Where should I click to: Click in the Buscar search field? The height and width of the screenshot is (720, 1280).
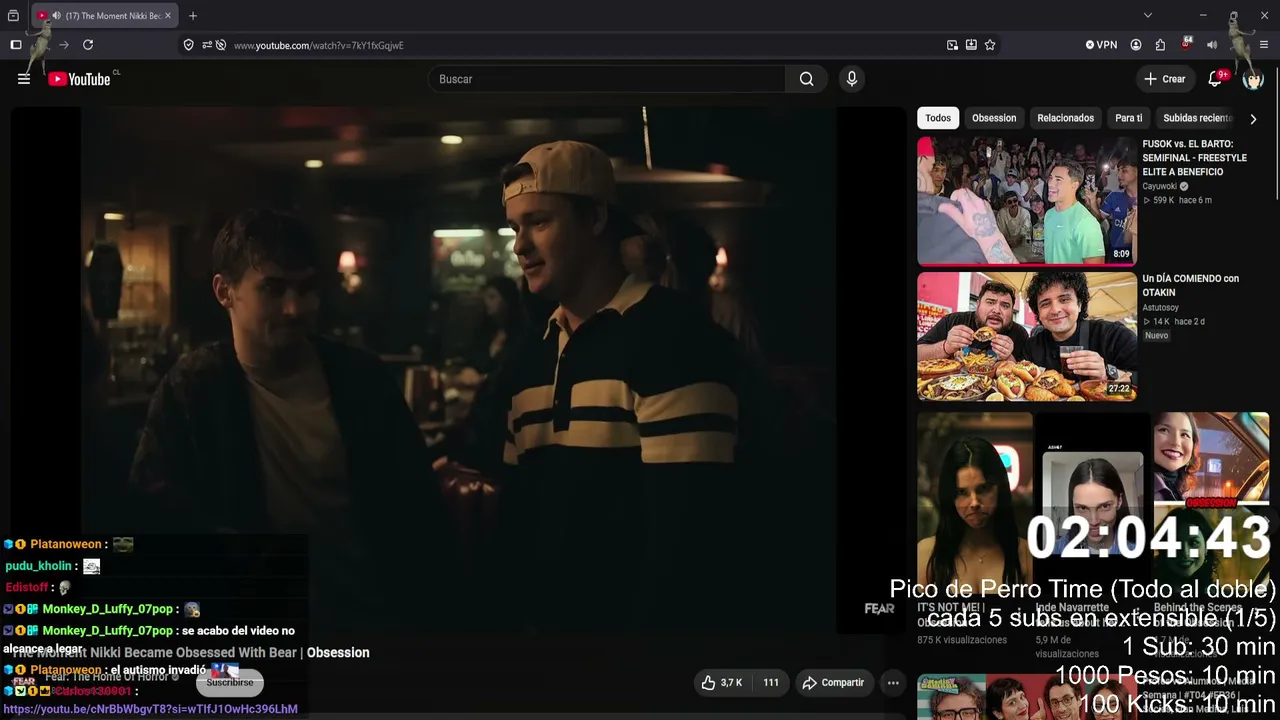click(x=607, y=79)
